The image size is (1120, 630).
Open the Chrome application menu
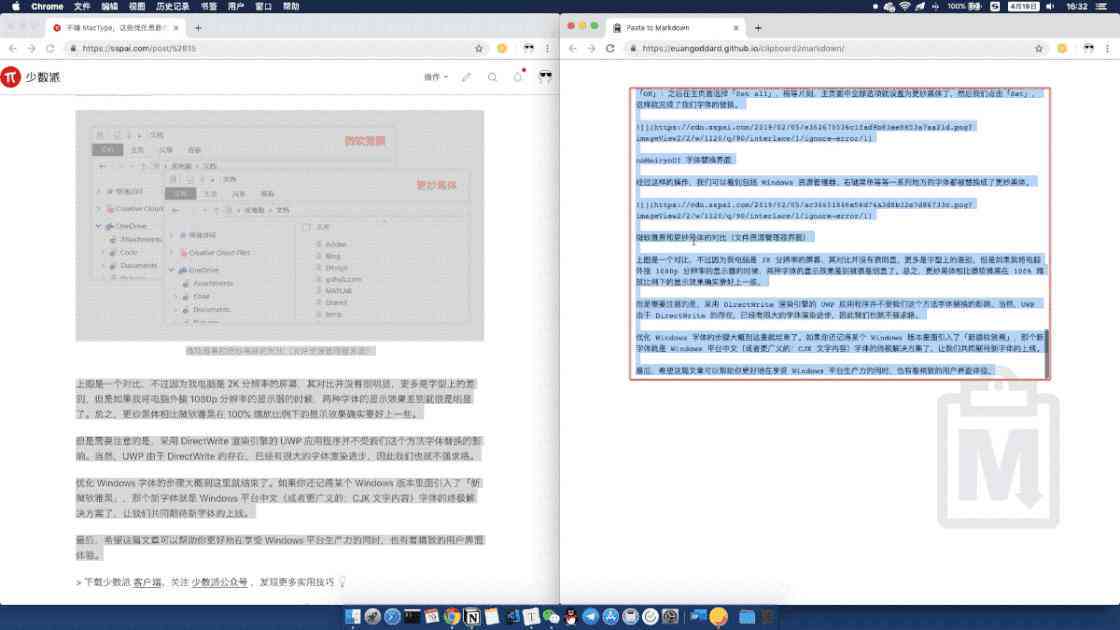pyautogui.click(x=47, y=6)
